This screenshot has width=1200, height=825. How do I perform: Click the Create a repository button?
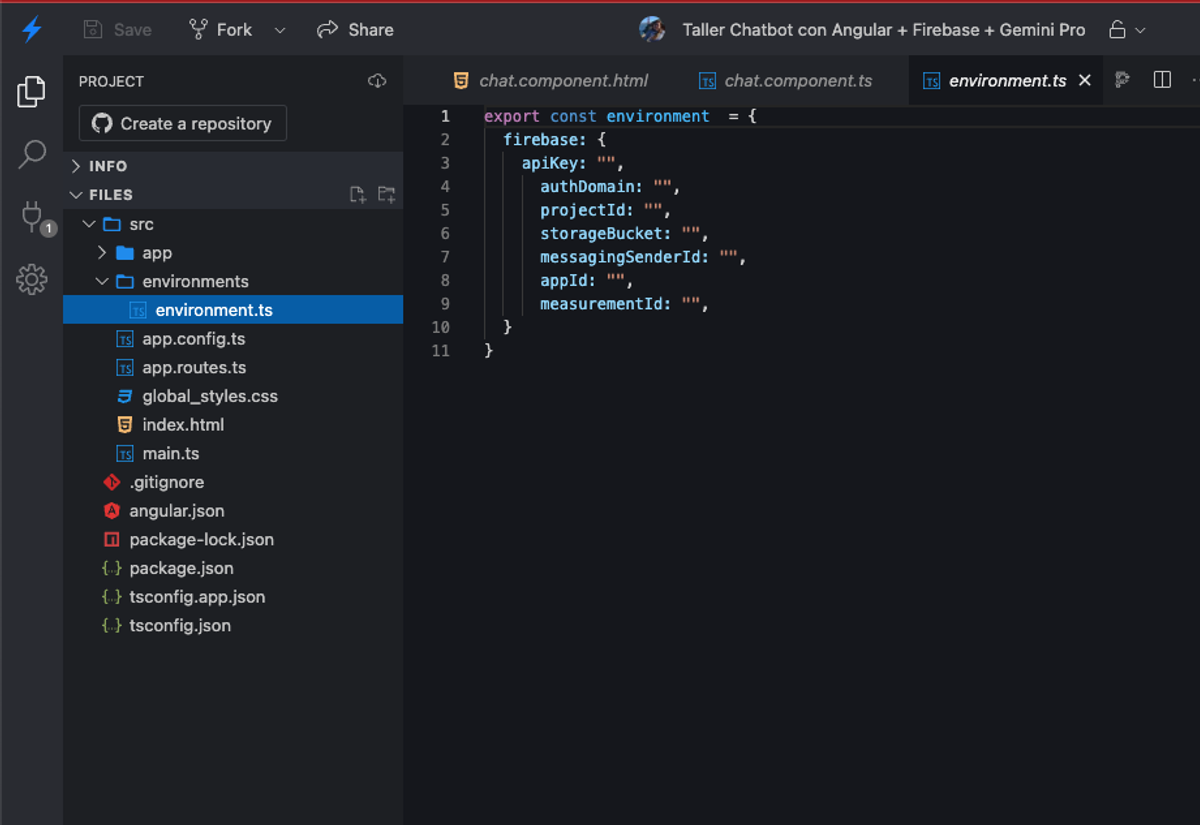click(x=183, y=123)
